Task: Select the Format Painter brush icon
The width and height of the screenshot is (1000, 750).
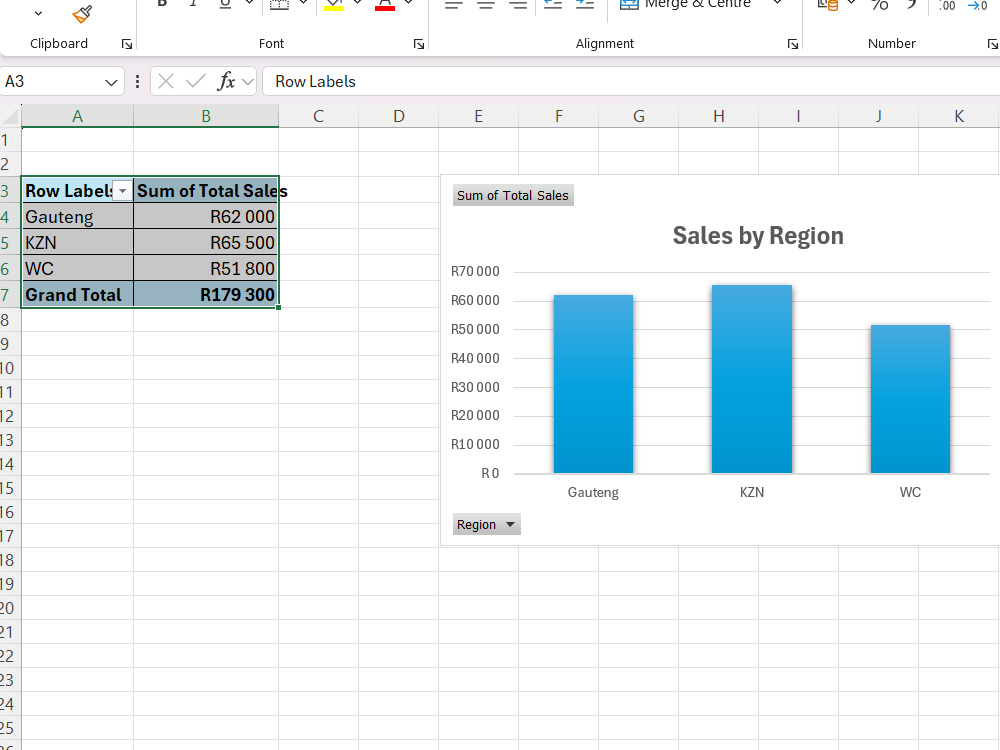Action: click(x=82, y=13)
